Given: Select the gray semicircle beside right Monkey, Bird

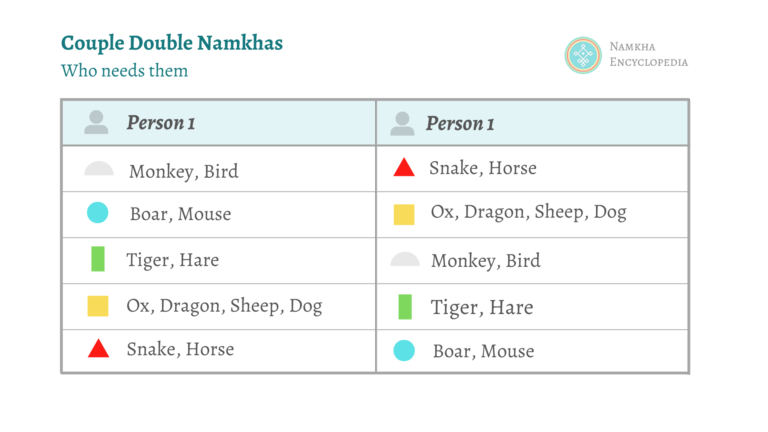Looking at the screenshot, I should pos(405,259).
